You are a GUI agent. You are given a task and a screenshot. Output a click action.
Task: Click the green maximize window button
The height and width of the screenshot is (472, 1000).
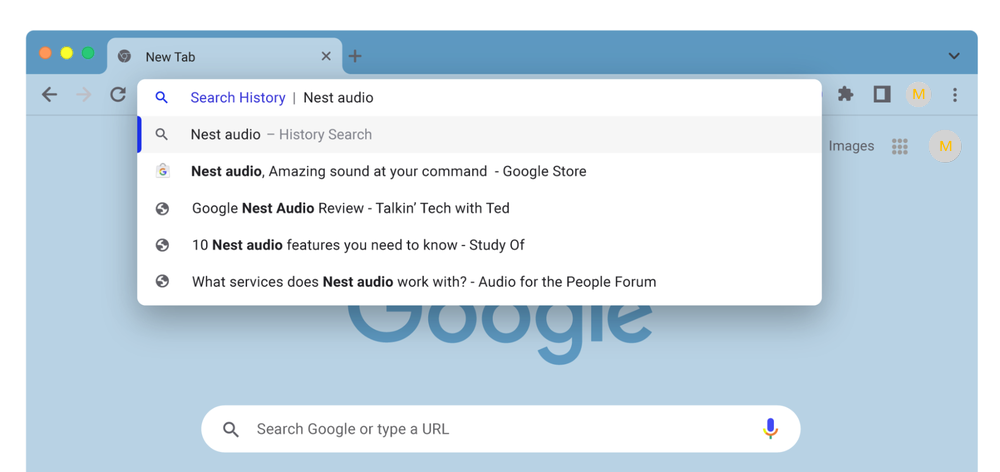pyautogui.click(x=88, y=53)
